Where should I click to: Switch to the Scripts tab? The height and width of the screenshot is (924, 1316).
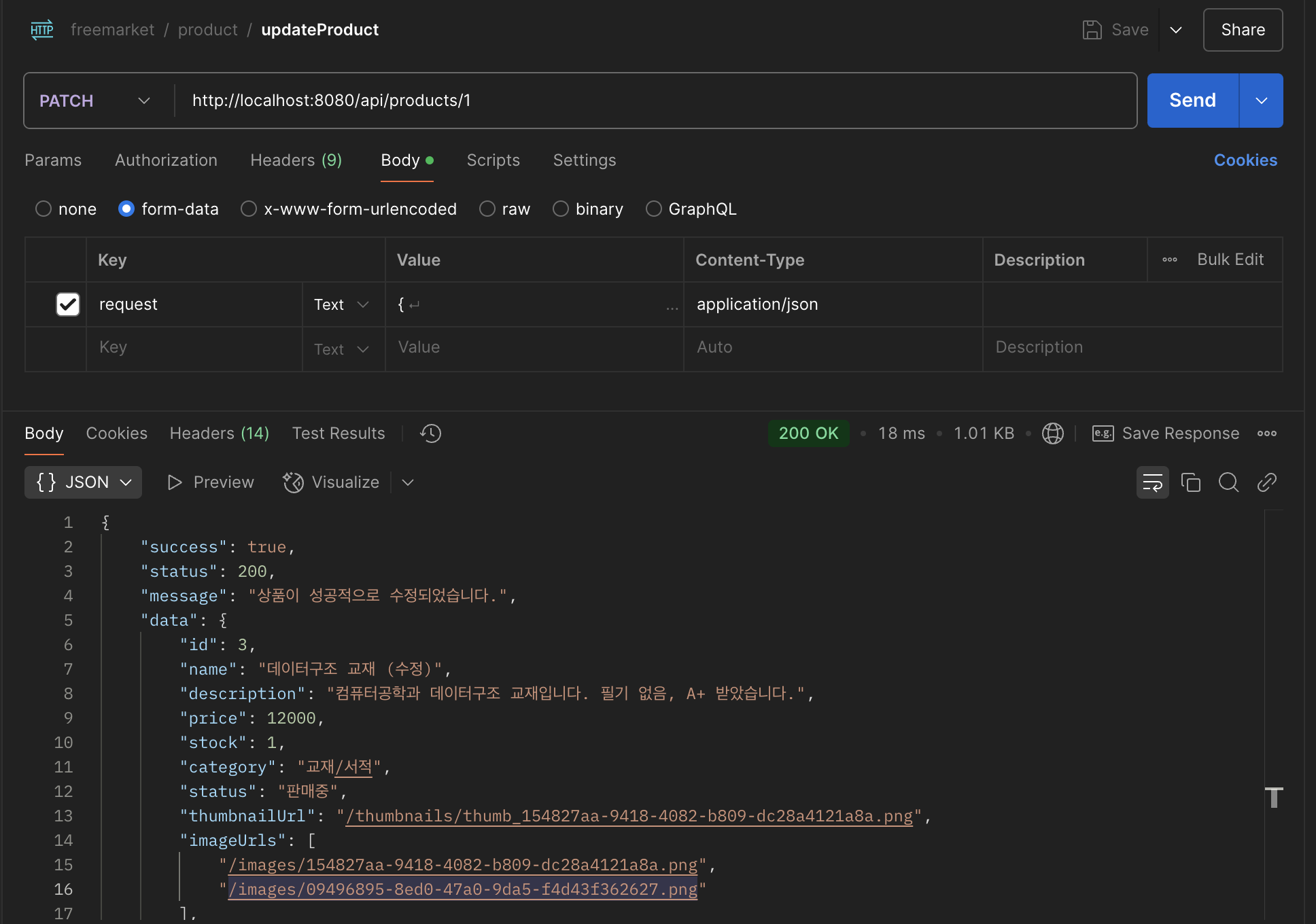click(x=493, y=160)
